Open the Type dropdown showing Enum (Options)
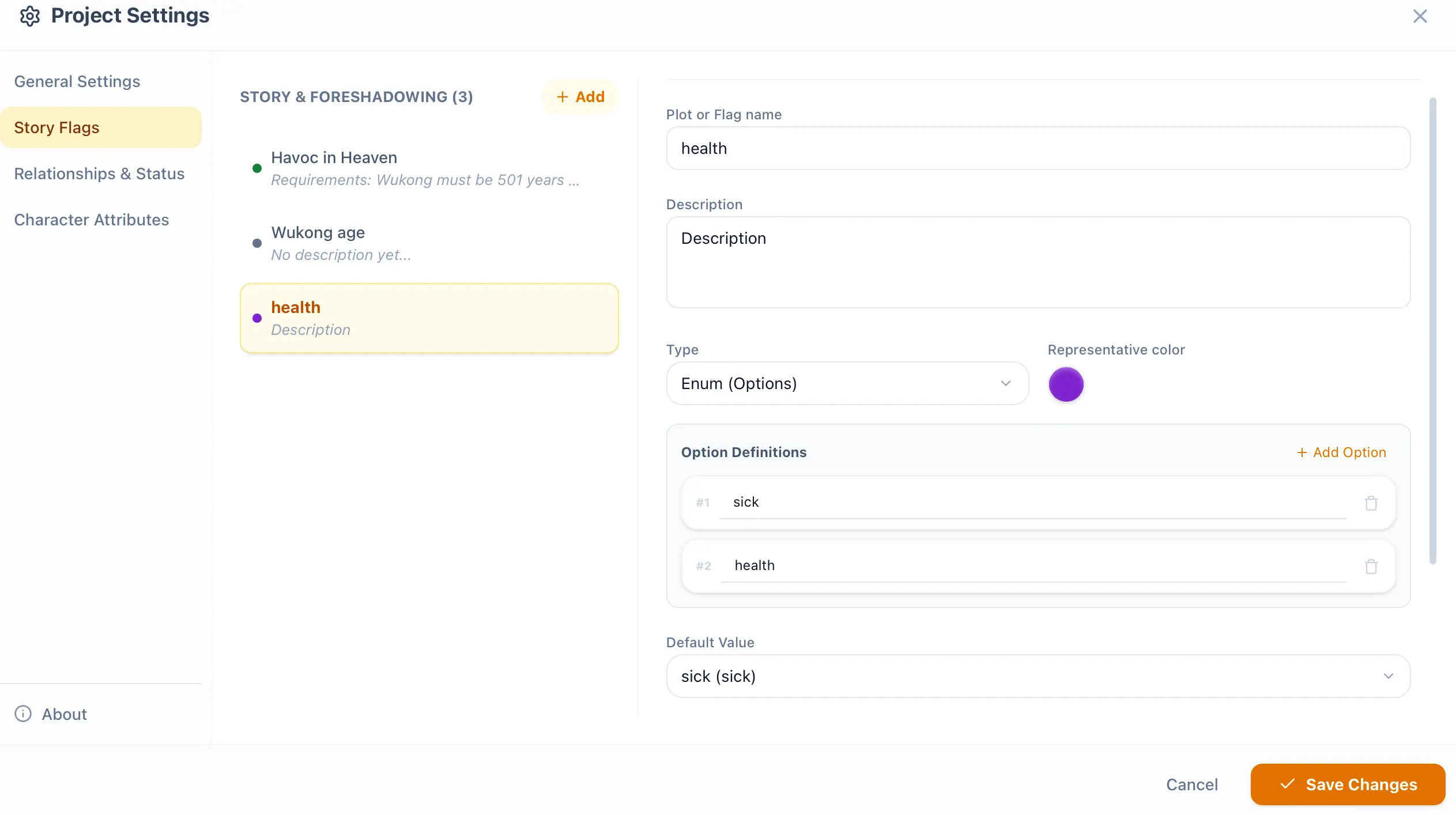Screen dimensions: 1456x815 click(x=847, y=383)
